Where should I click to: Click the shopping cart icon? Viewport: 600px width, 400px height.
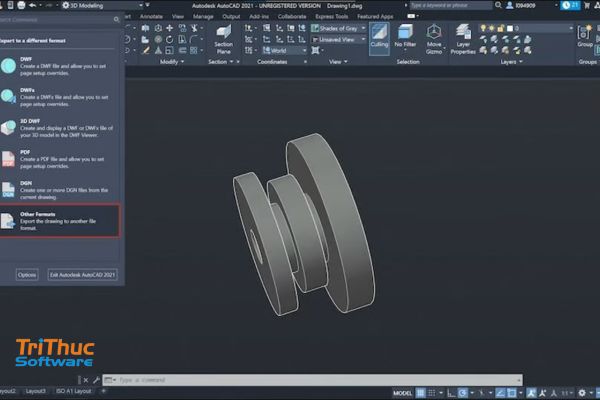click(x=587, y=5)
